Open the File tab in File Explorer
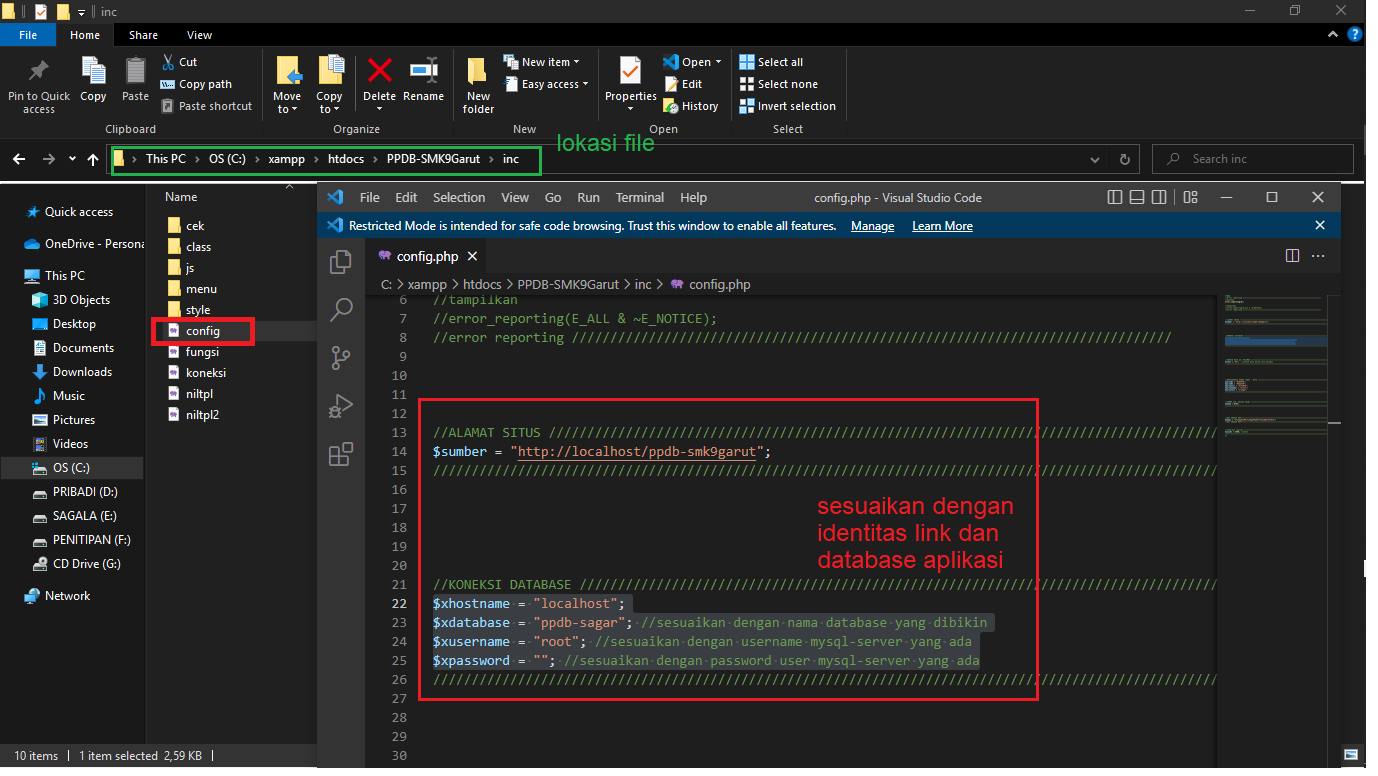Viewport: 1378px width, 776px height. [28, 35]
